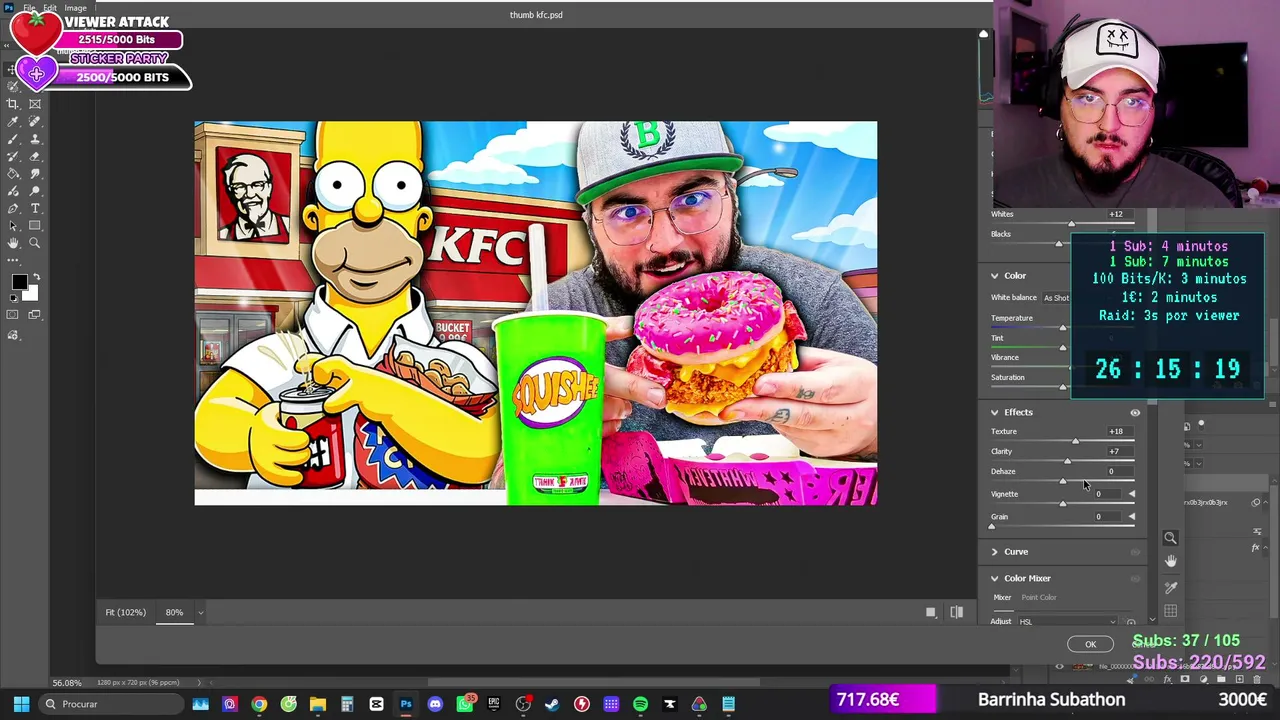Screen dimensions: 1280x720
Task: Expand the Curve section
Action: click(995, 552)
